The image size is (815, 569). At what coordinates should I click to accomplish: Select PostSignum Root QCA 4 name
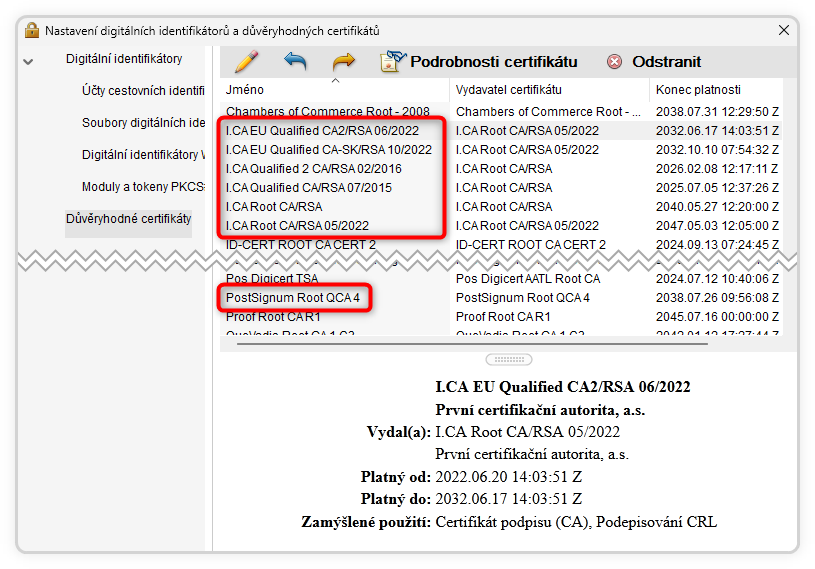click(293, 298)
